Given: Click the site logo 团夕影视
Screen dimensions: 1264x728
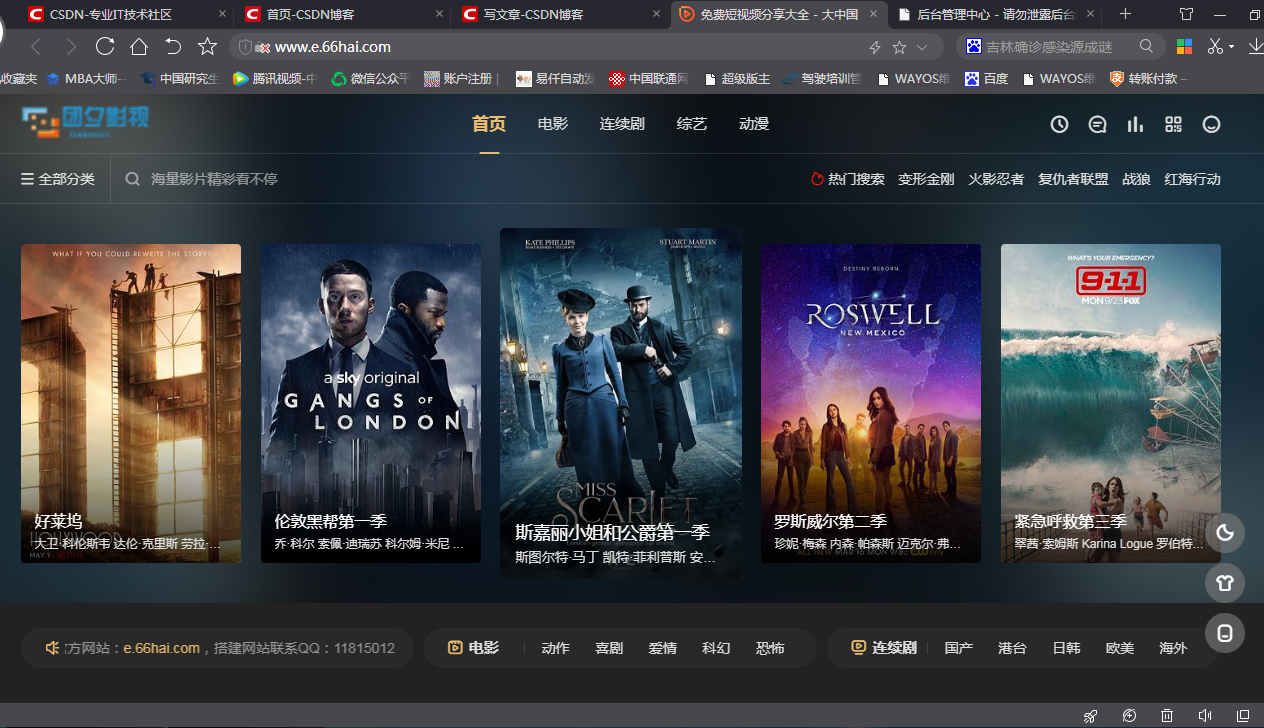Looking at the screenshot, I should tap(85, 122).
